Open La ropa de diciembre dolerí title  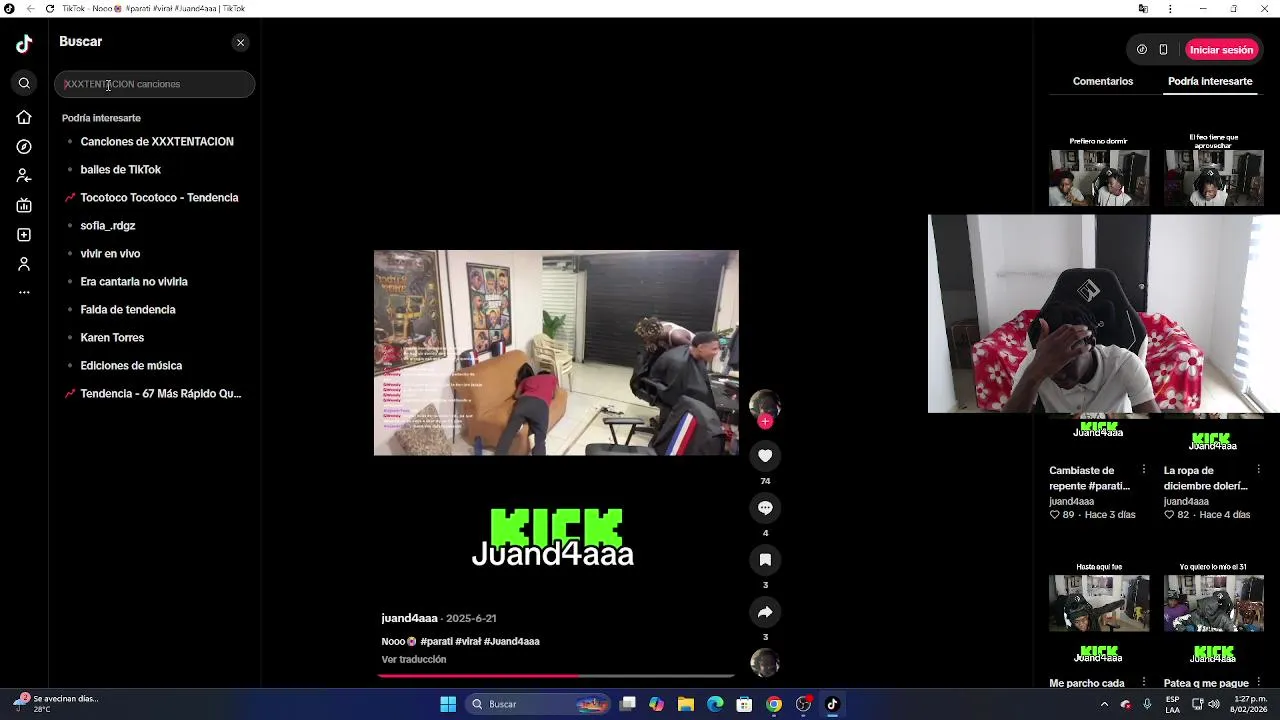[x=1205, y=478]
